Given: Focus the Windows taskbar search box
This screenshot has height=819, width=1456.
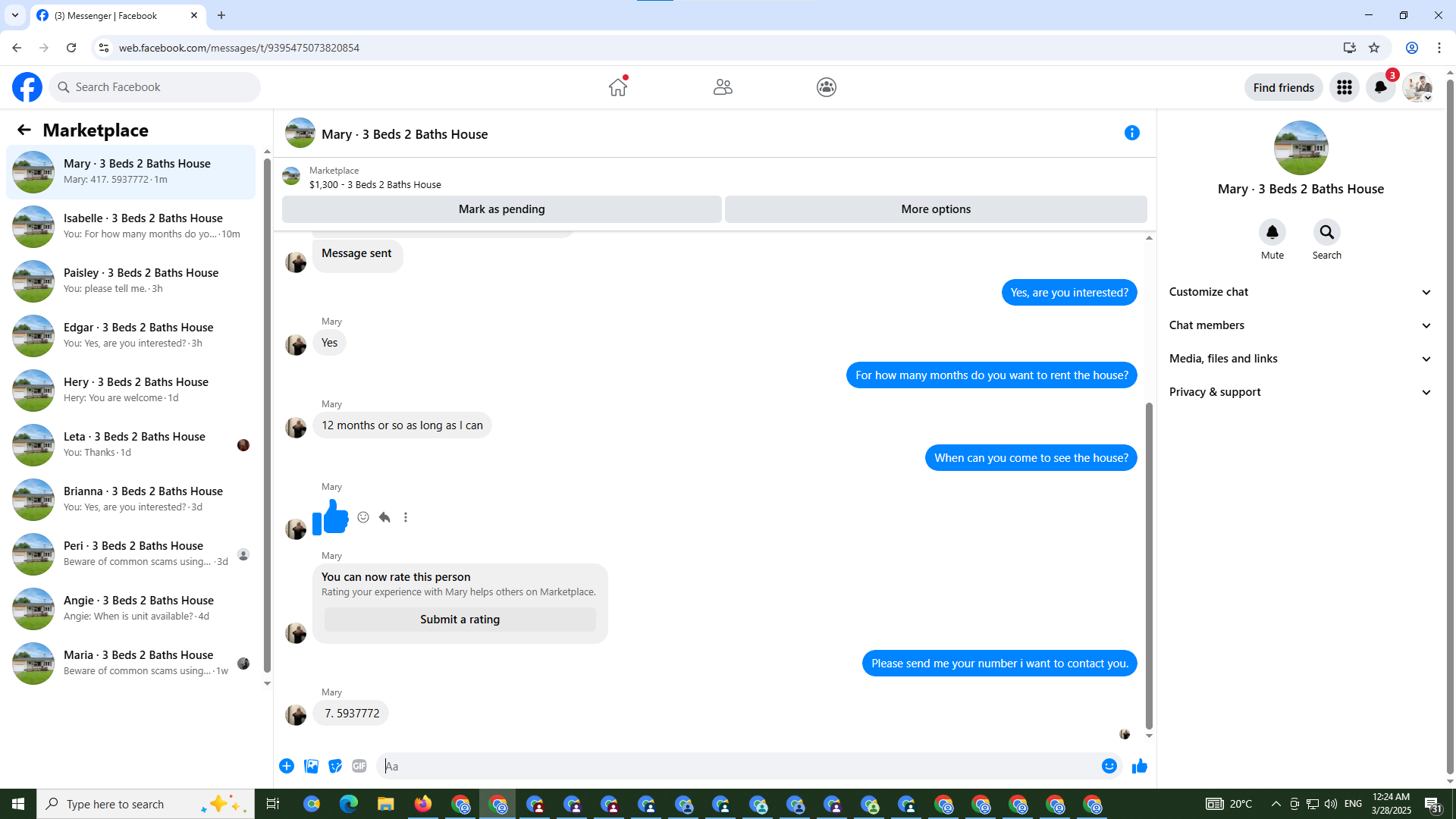Looking at the screenshot, I should click(x=146, y=804).
